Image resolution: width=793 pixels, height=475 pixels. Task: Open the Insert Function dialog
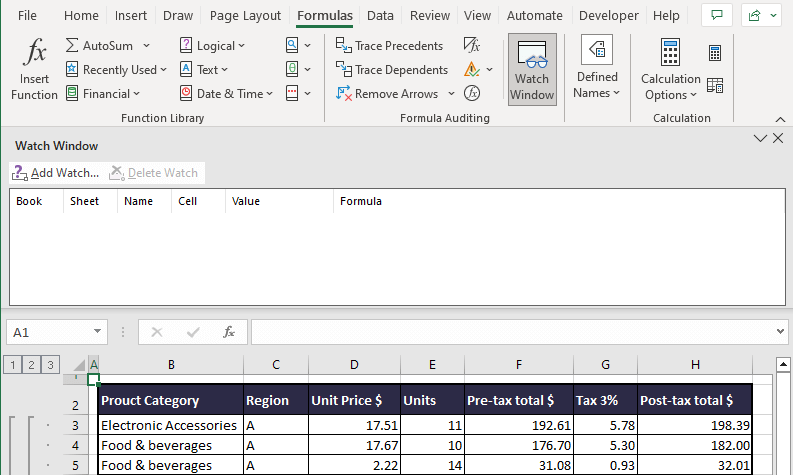pos(34,69)
